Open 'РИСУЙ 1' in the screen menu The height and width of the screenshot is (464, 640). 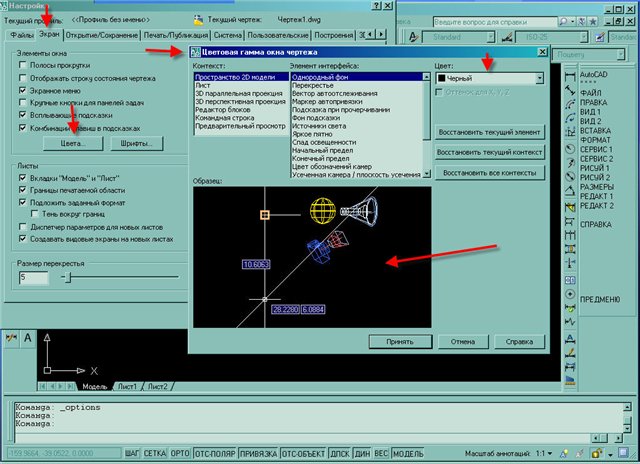[x=595, y=168]
